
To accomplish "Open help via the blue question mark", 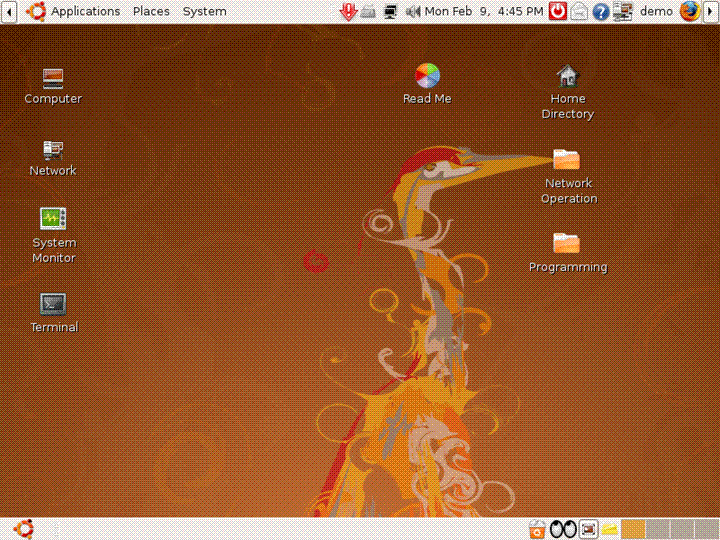I will (601, 11).
